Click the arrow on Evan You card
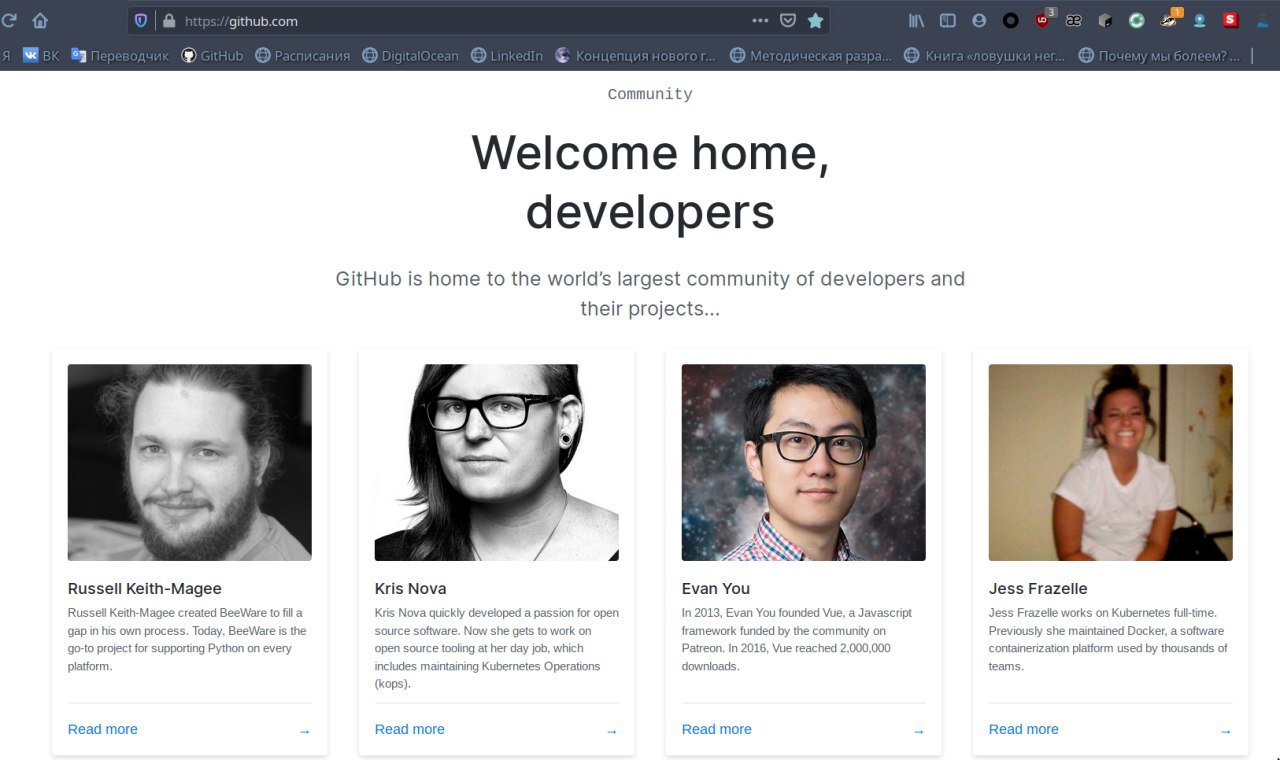Screen dimensions: 1280x760 click(918, 731)
